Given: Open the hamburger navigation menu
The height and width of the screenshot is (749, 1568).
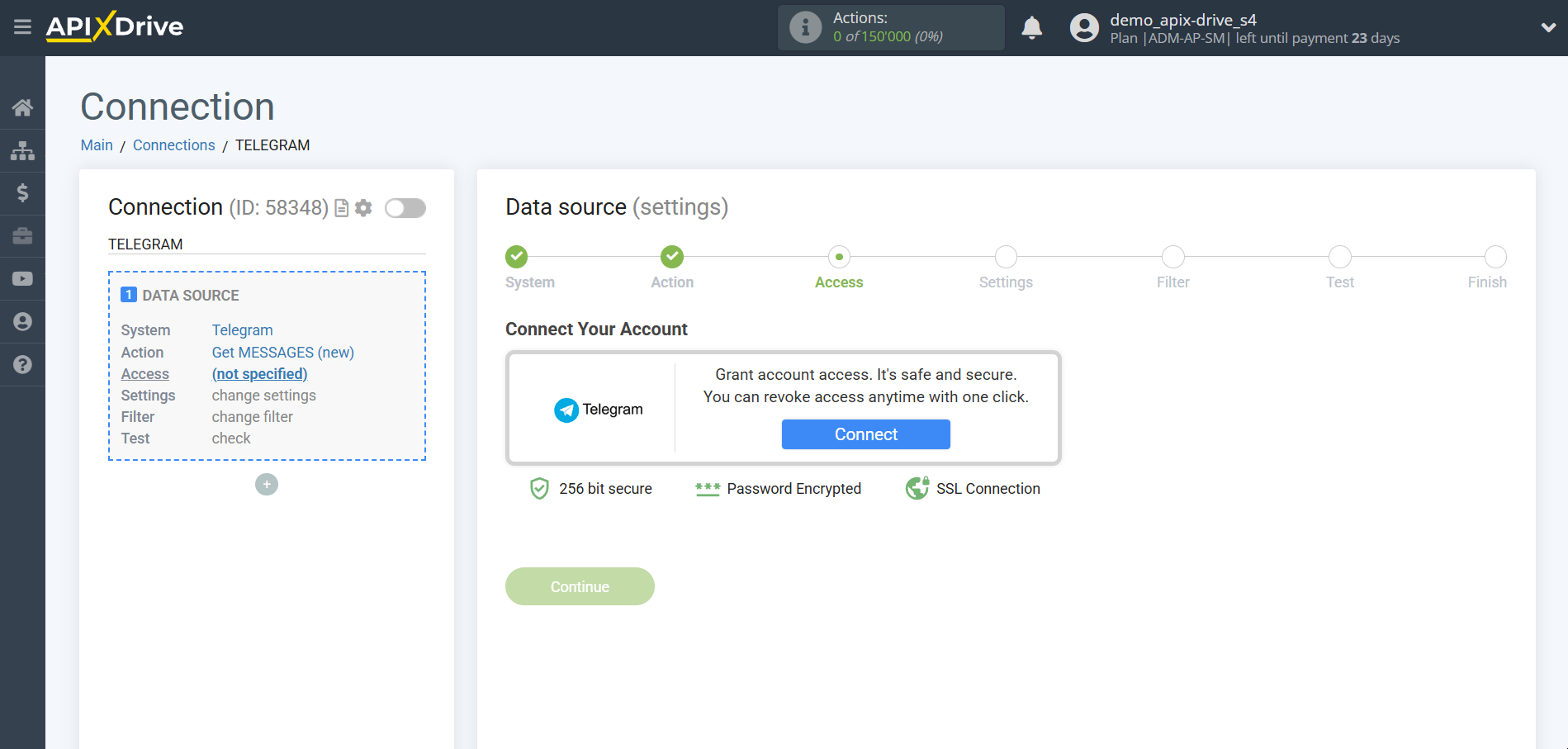Looking at the screenshot, I should tap(22, 26).
